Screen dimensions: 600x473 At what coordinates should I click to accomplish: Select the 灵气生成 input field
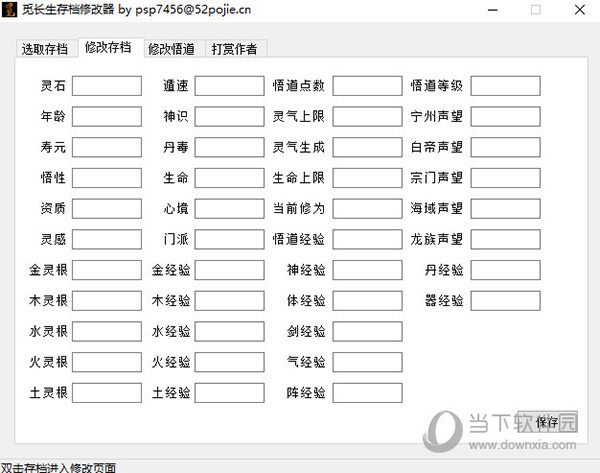tap(367, 147)
